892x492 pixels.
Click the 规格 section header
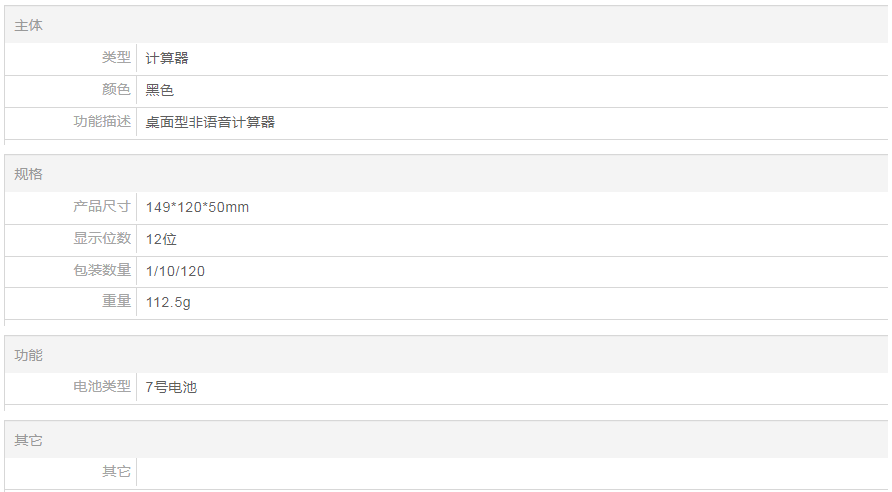coord(29,174)
